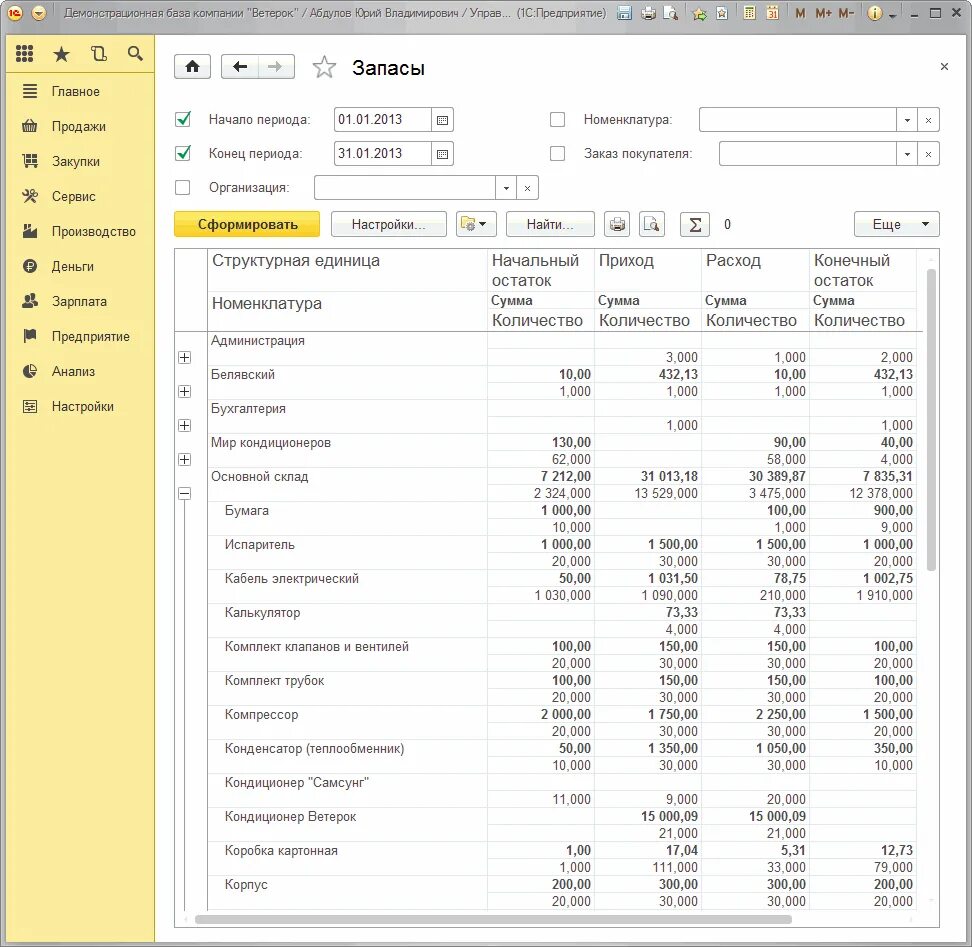972x947 pixels.
Task: Open the Сервис section
Action: click(80, 196)
